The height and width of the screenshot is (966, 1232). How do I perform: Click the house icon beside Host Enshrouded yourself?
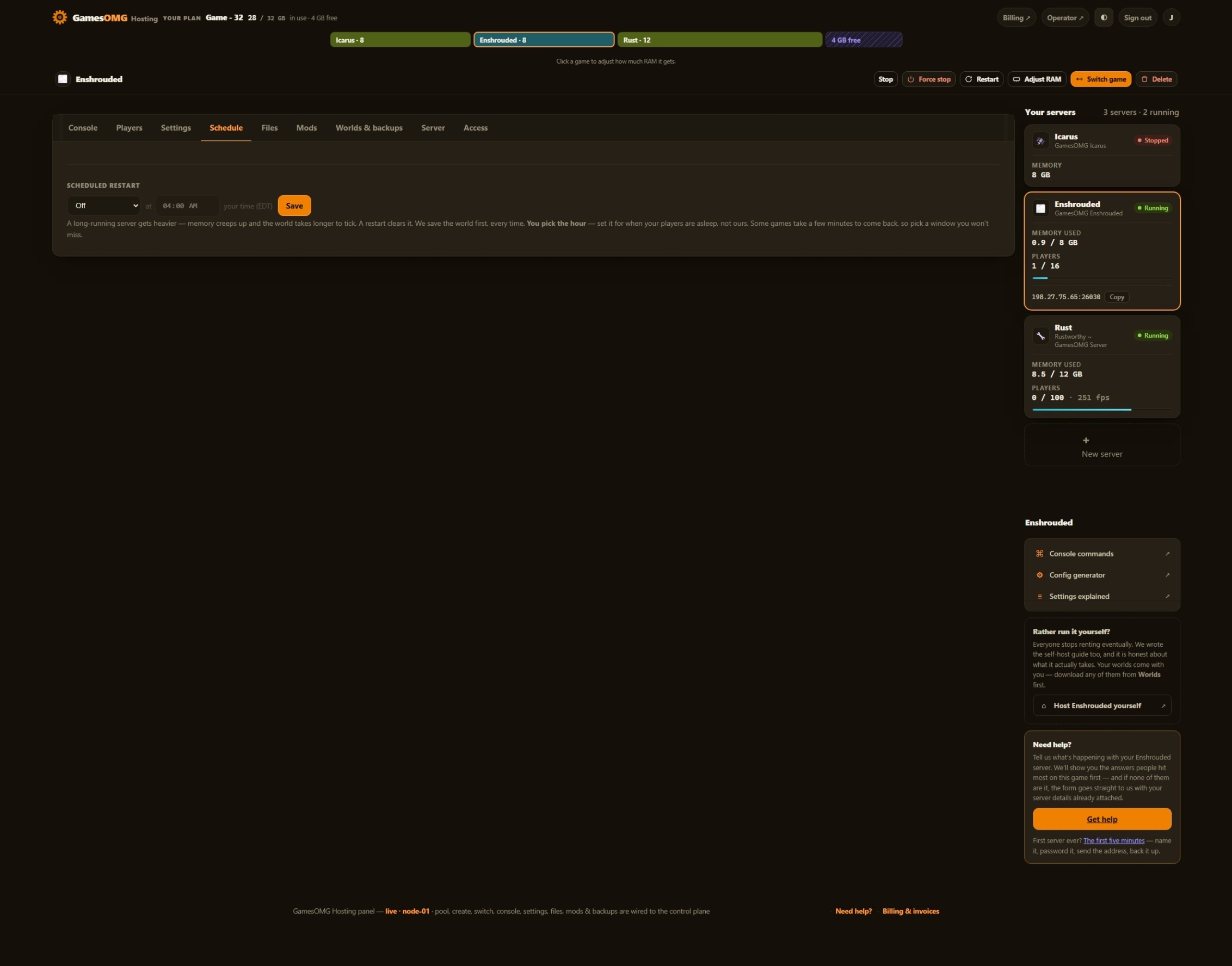tap(1044, 706)
